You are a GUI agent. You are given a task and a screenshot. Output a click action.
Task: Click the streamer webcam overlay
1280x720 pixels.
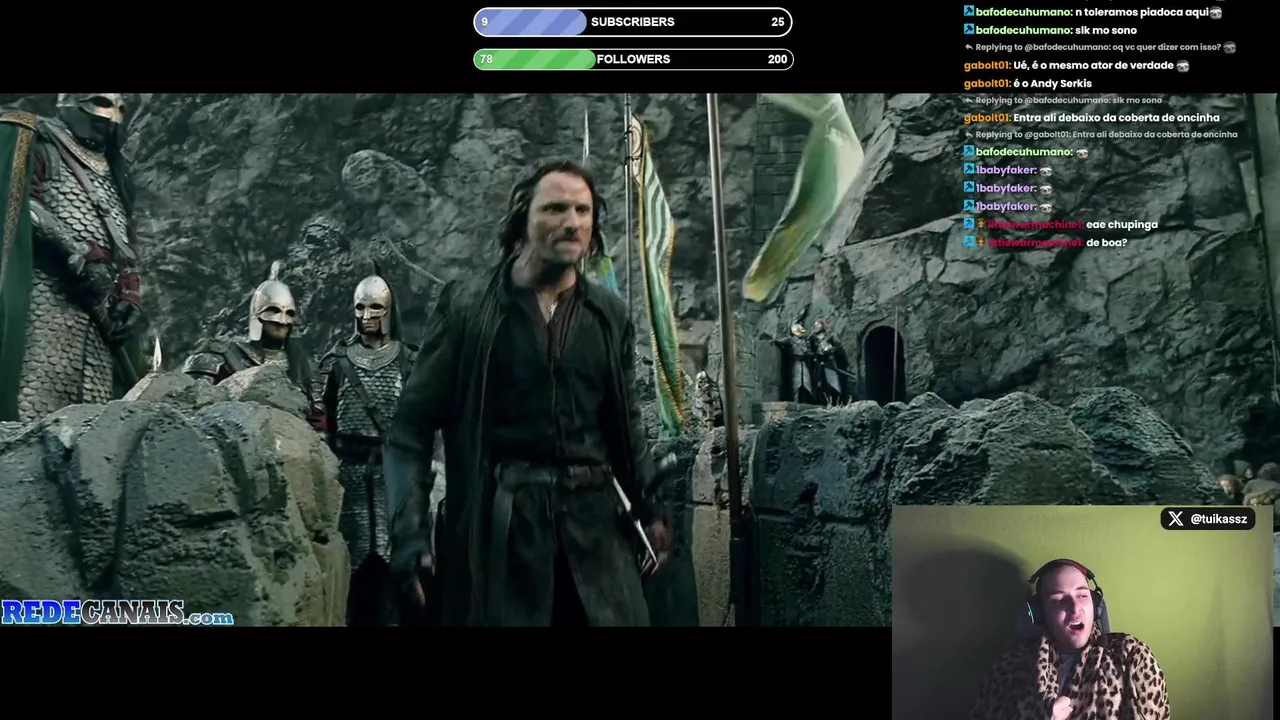(x=1083, y=612)
